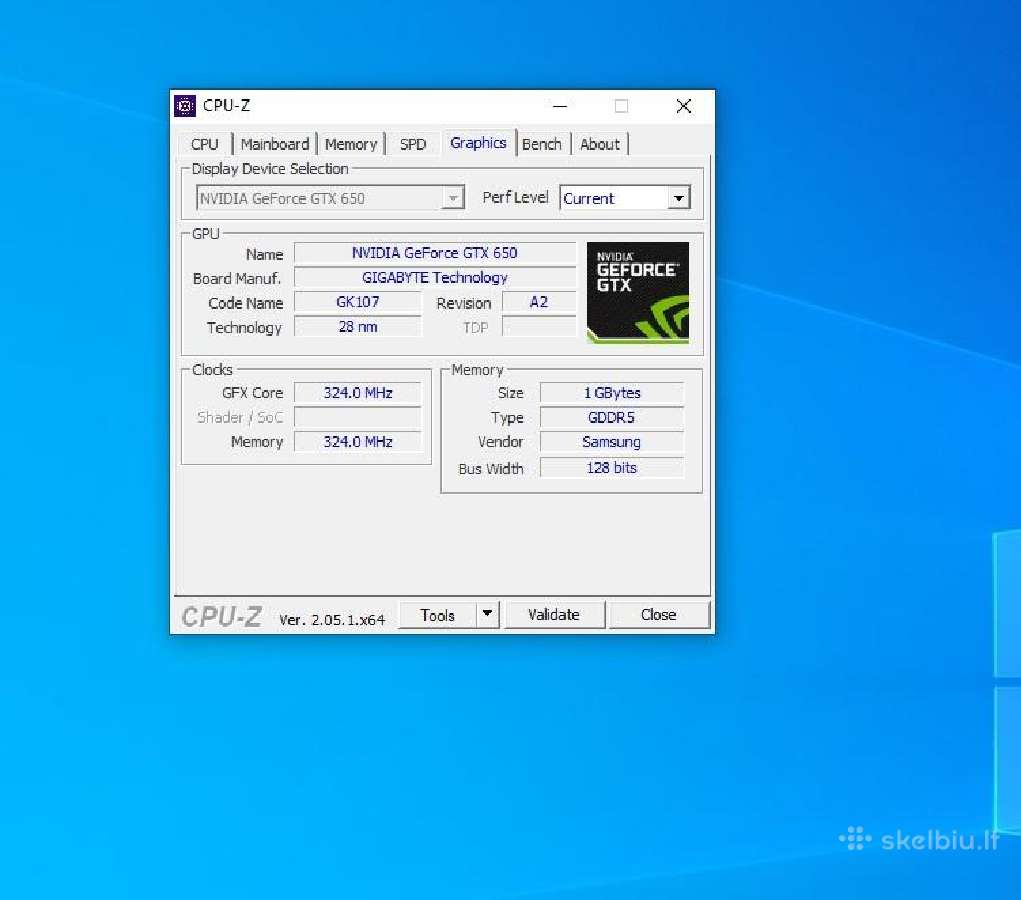This screenshot has width=1021, height=900.
Task: Minimize the CPU-Z window
Action: [x=560, y=106]
